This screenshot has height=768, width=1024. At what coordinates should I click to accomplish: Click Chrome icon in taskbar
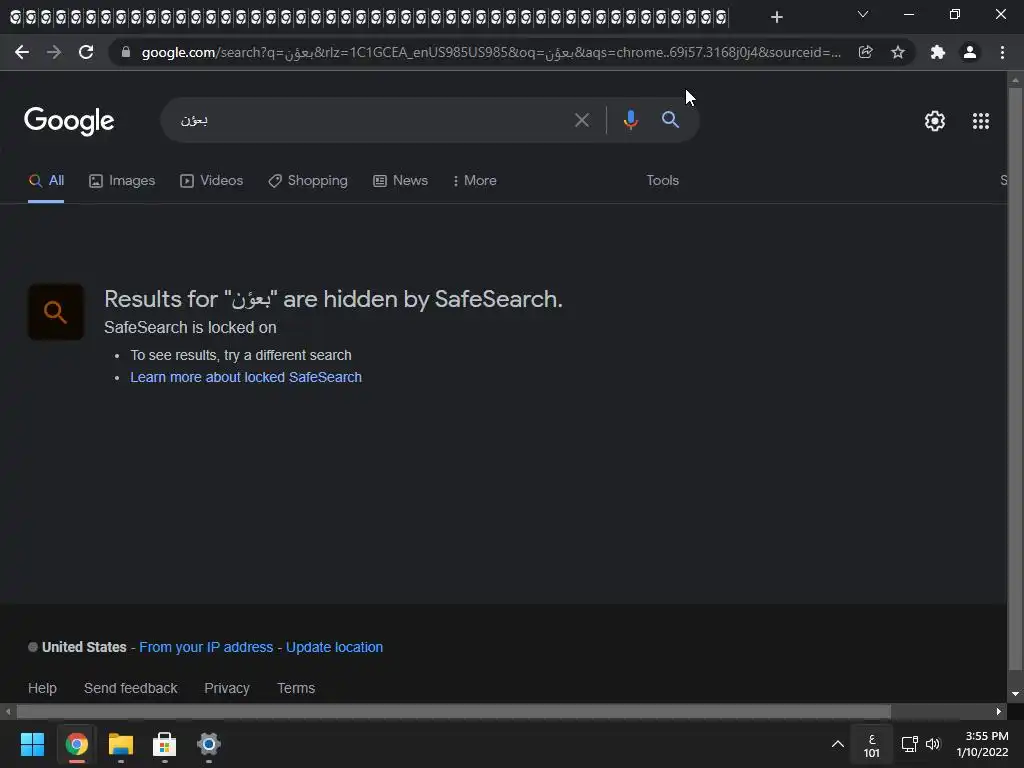tap(76, 744)
